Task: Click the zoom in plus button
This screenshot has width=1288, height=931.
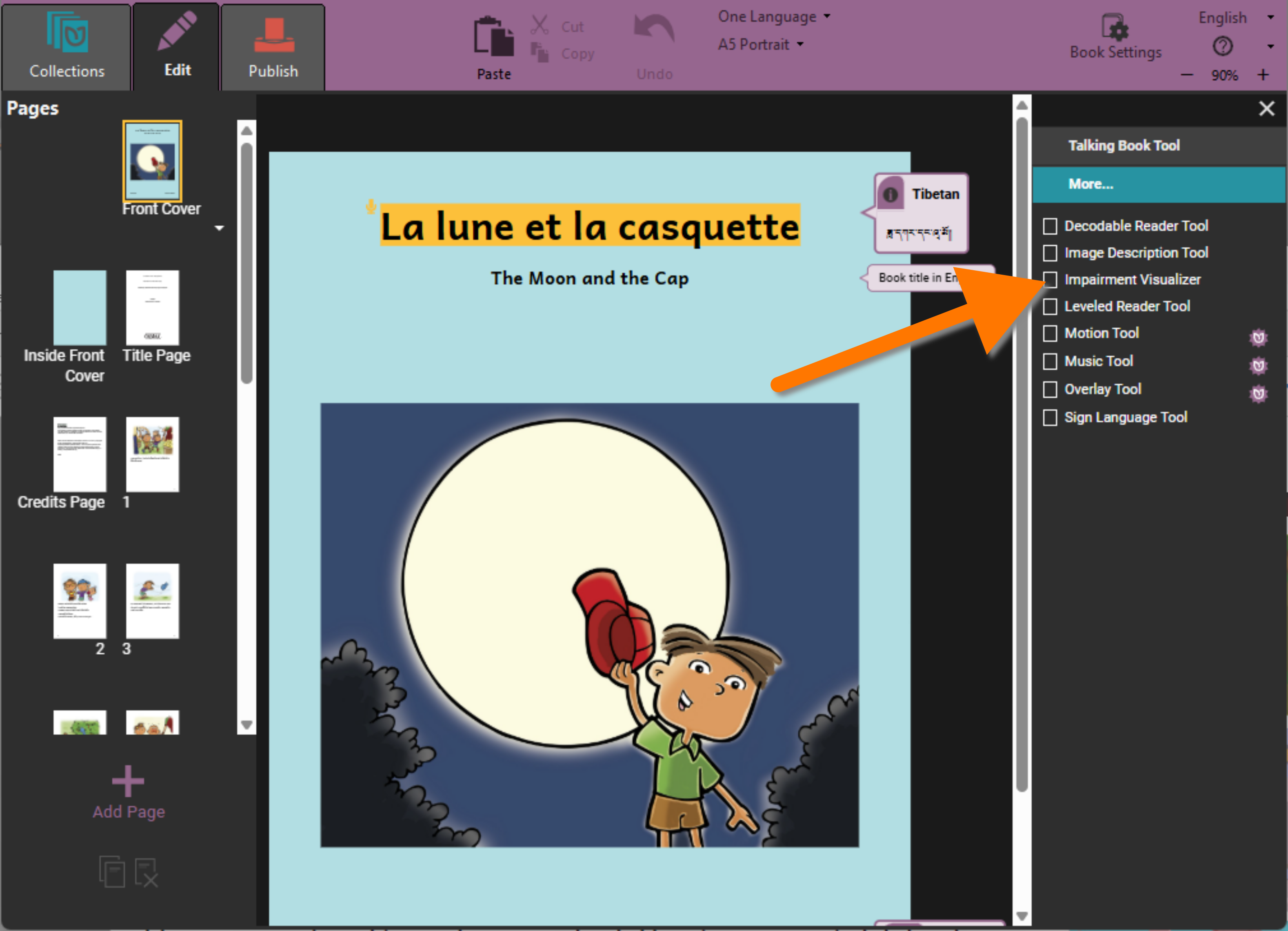Action: [1263, 75]
